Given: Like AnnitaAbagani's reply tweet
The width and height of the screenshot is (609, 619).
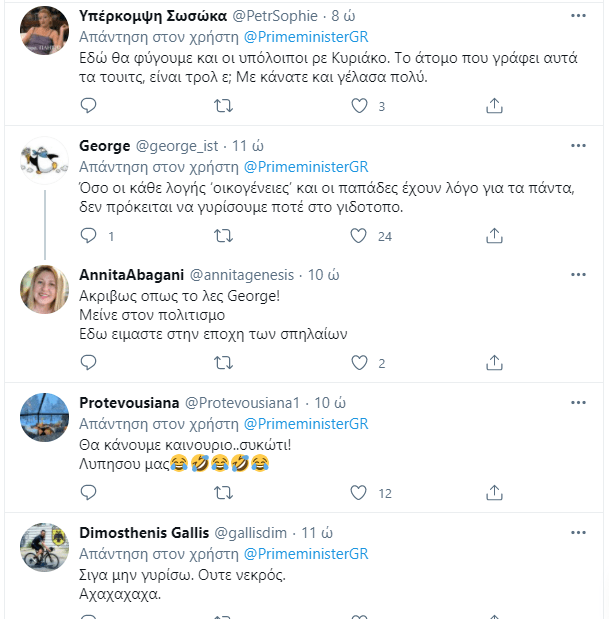Looking at the screenshot, I should tap(359, 363).
